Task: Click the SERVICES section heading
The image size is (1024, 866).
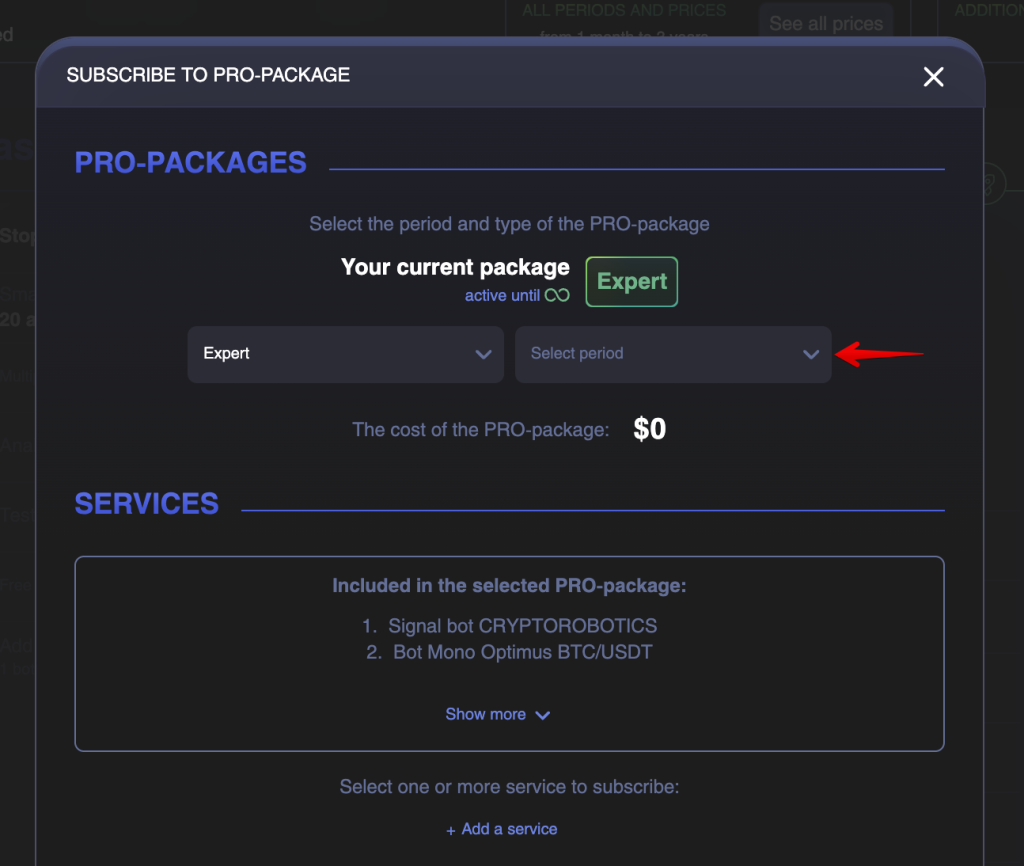Action: 147,504
